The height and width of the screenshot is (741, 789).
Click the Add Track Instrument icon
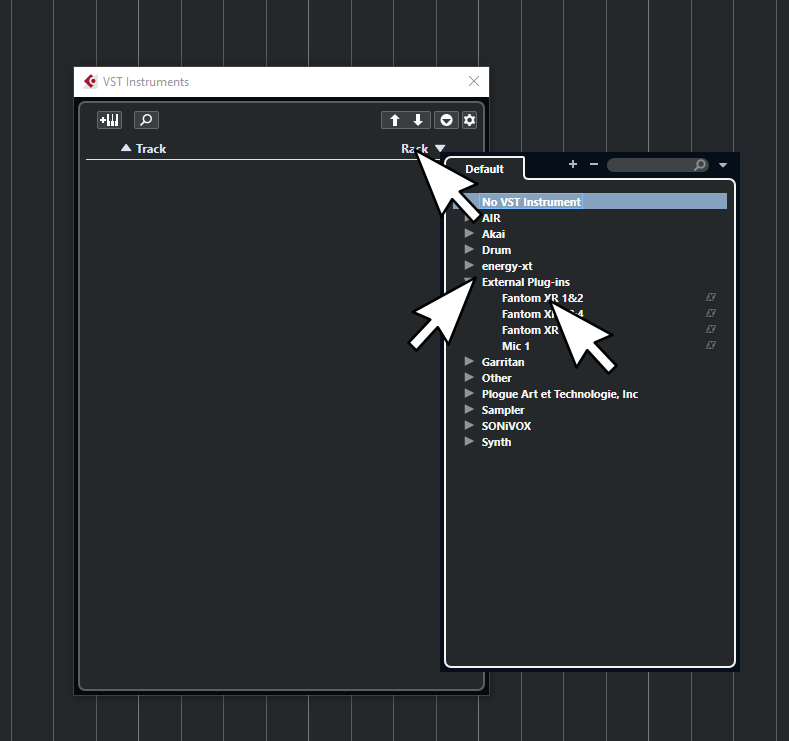pos(109,120)
